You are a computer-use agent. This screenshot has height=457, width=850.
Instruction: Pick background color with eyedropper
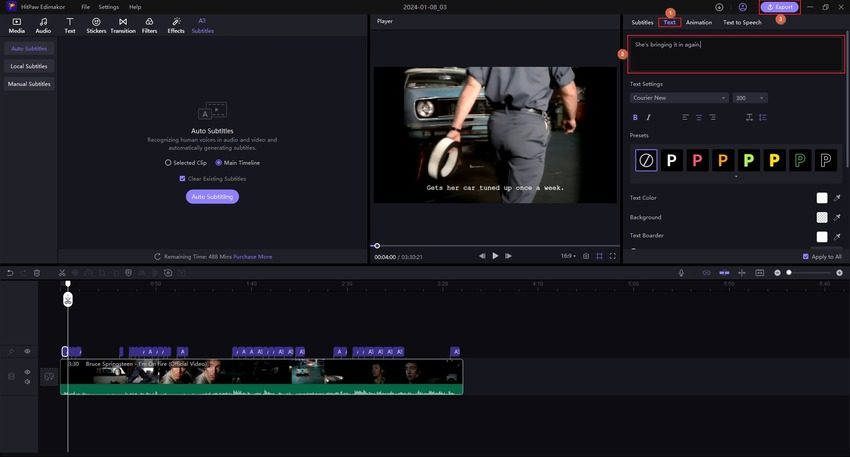[837, 217]
